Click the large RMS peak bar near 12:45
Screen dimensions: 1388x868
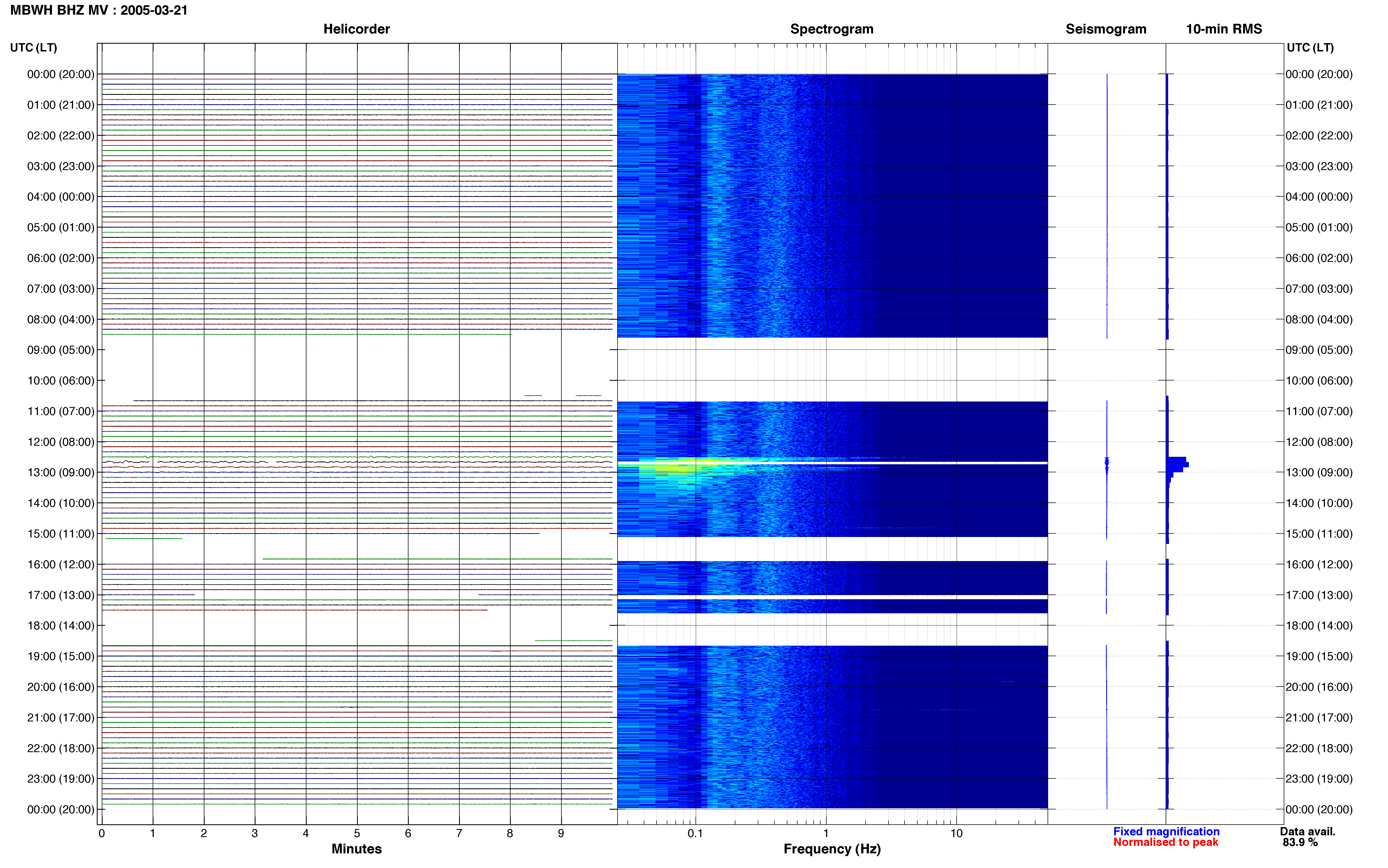click(1177, 465)
